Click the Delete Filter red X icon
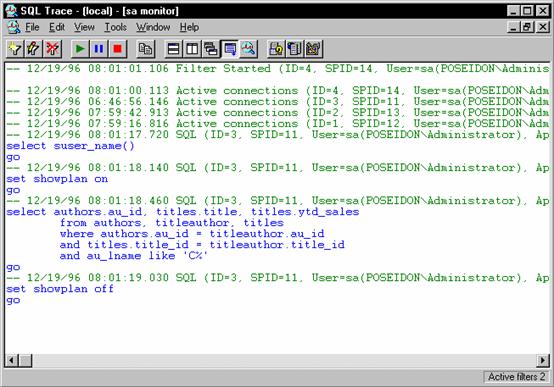 [52, 49]
